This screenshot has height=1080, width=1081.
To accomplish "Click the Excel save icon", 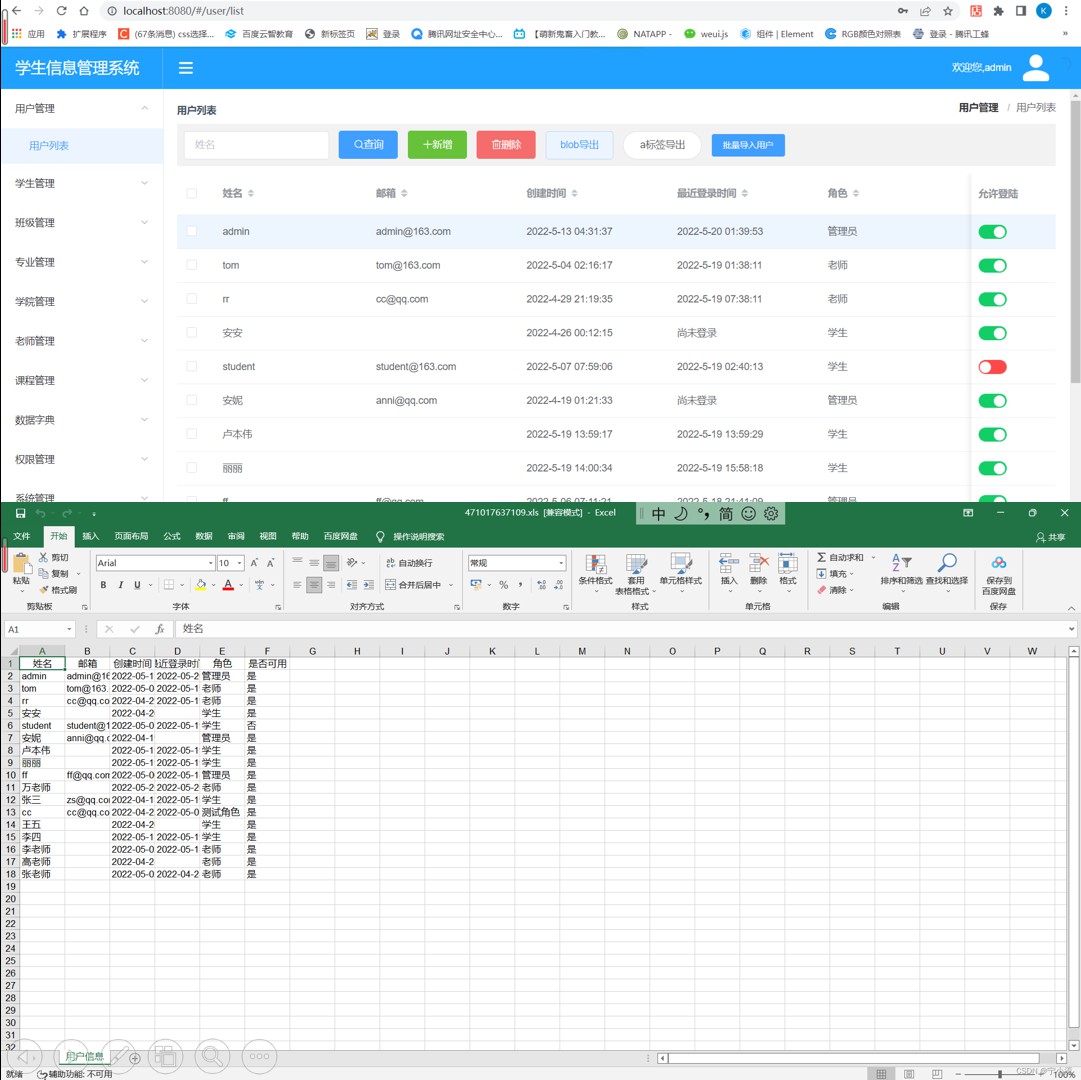I will [x=20, y=513].
